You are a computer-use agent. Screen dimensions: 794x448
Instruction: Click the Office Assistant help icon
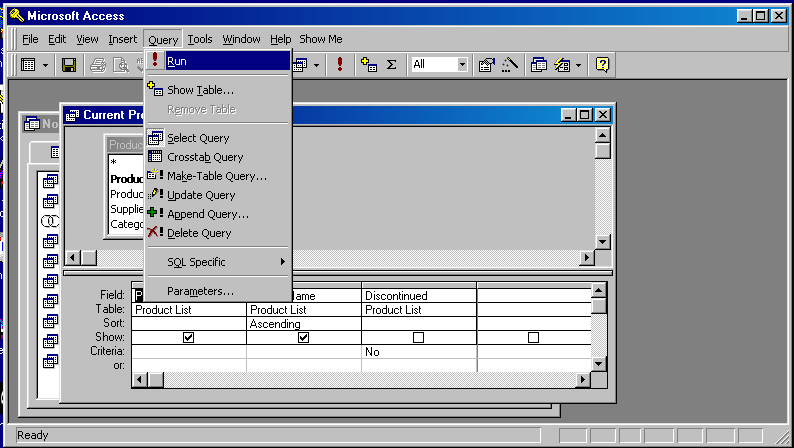(602, 65)
